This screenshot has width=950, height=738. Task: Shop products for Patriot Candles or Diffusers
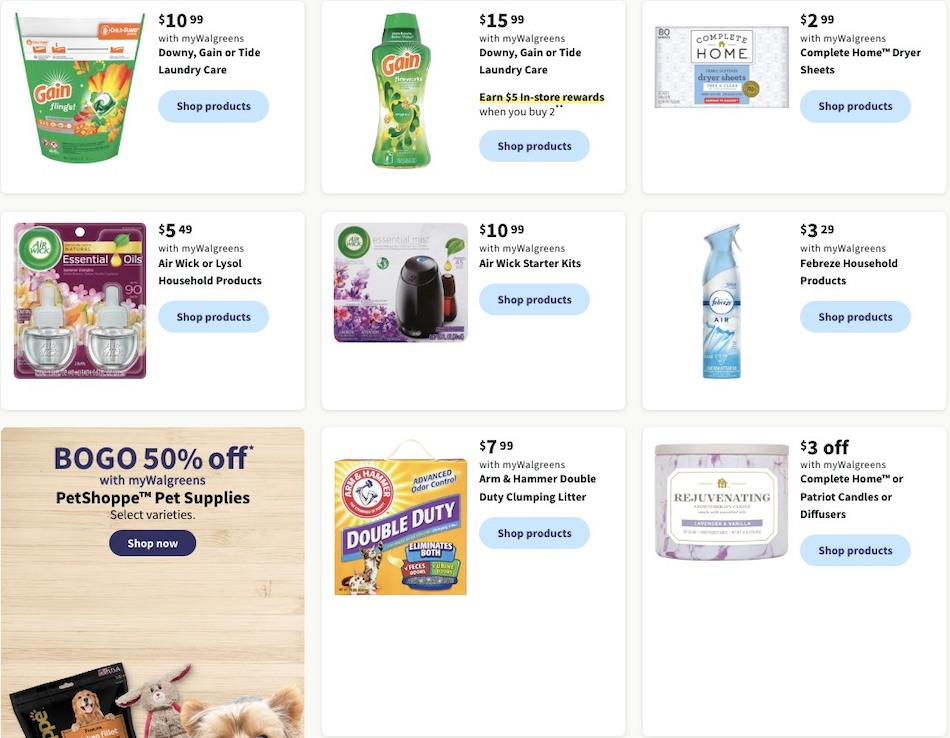click(855, 550)
